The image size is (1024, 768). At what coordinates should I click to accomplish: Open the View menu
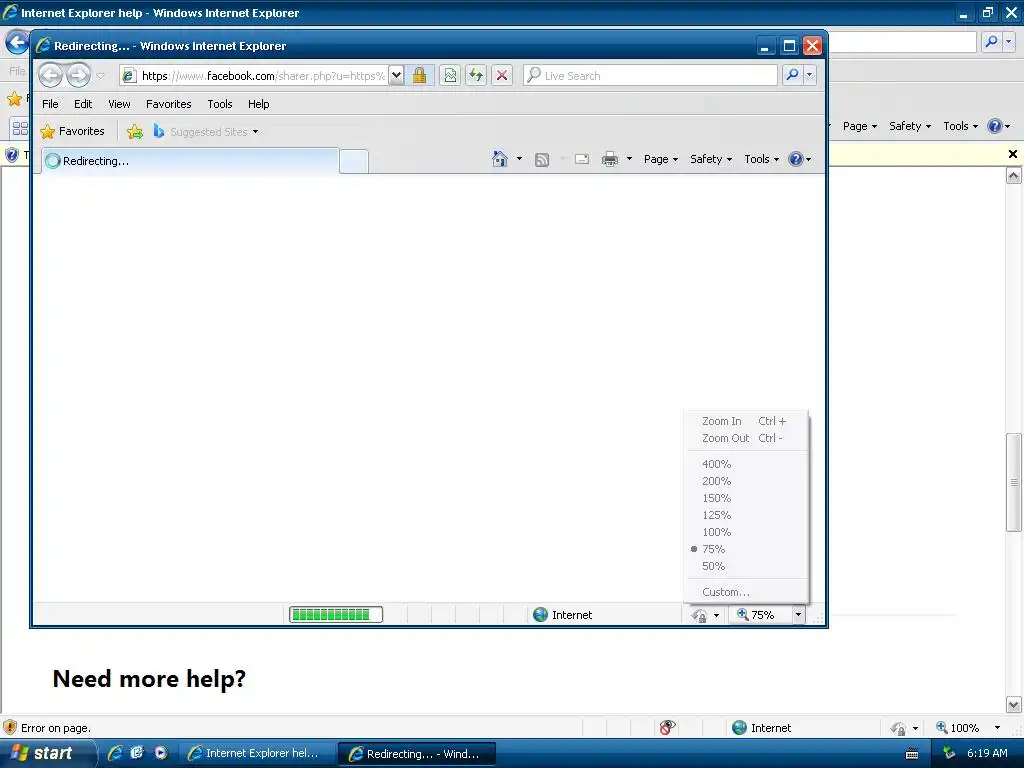[119, 104]
